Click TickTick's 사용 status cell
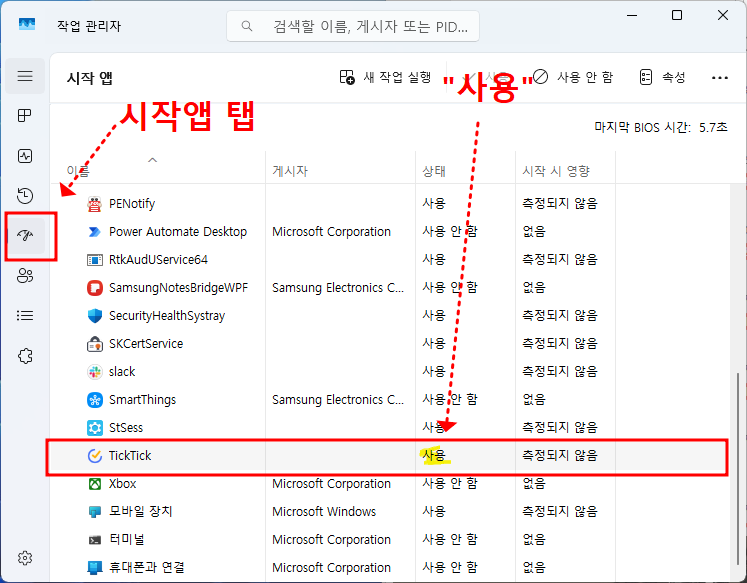Screen dimensions: 747x583 click(x=434, y=455)
